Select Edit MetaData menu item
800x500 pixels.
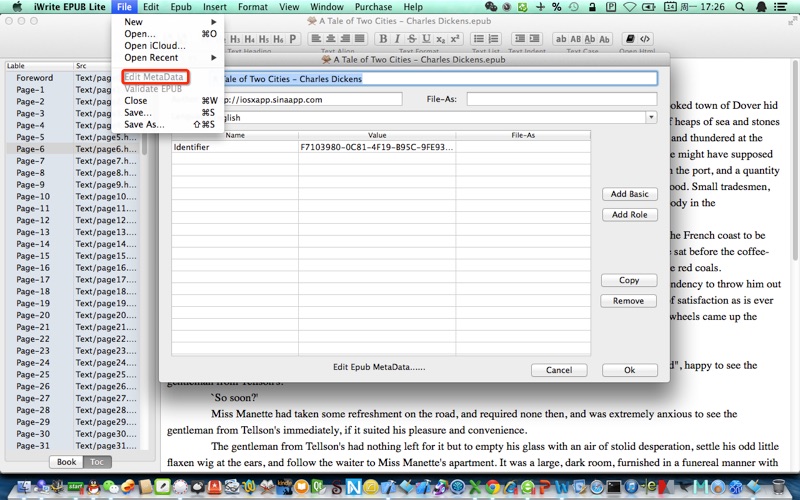tap(168, 77)
